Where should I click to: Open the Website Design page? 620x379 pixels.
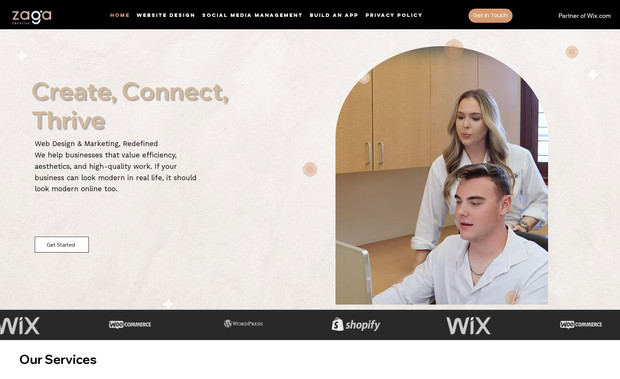coord(166,15)
